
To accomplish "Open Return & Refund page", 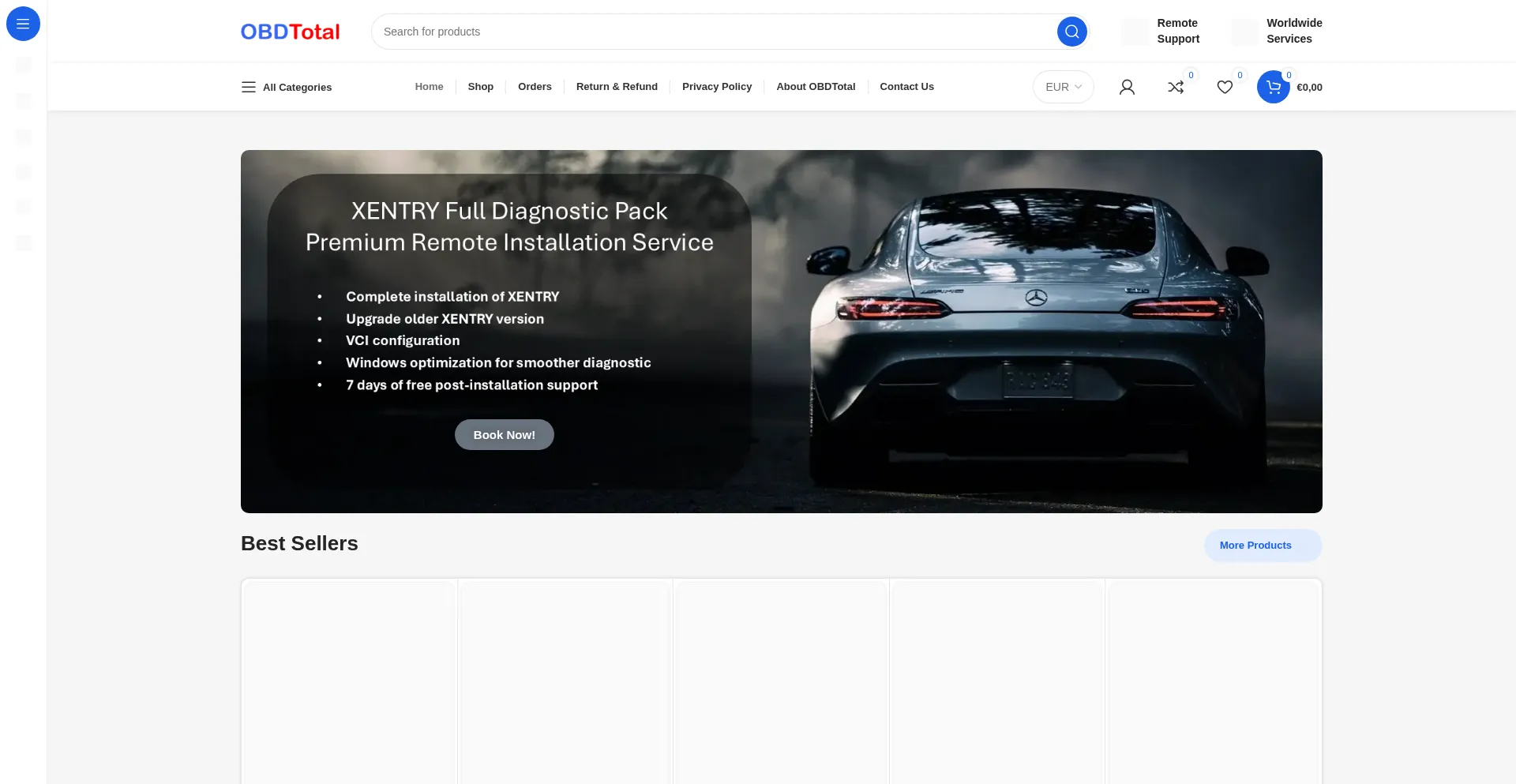I will click(x=617, y=87).
